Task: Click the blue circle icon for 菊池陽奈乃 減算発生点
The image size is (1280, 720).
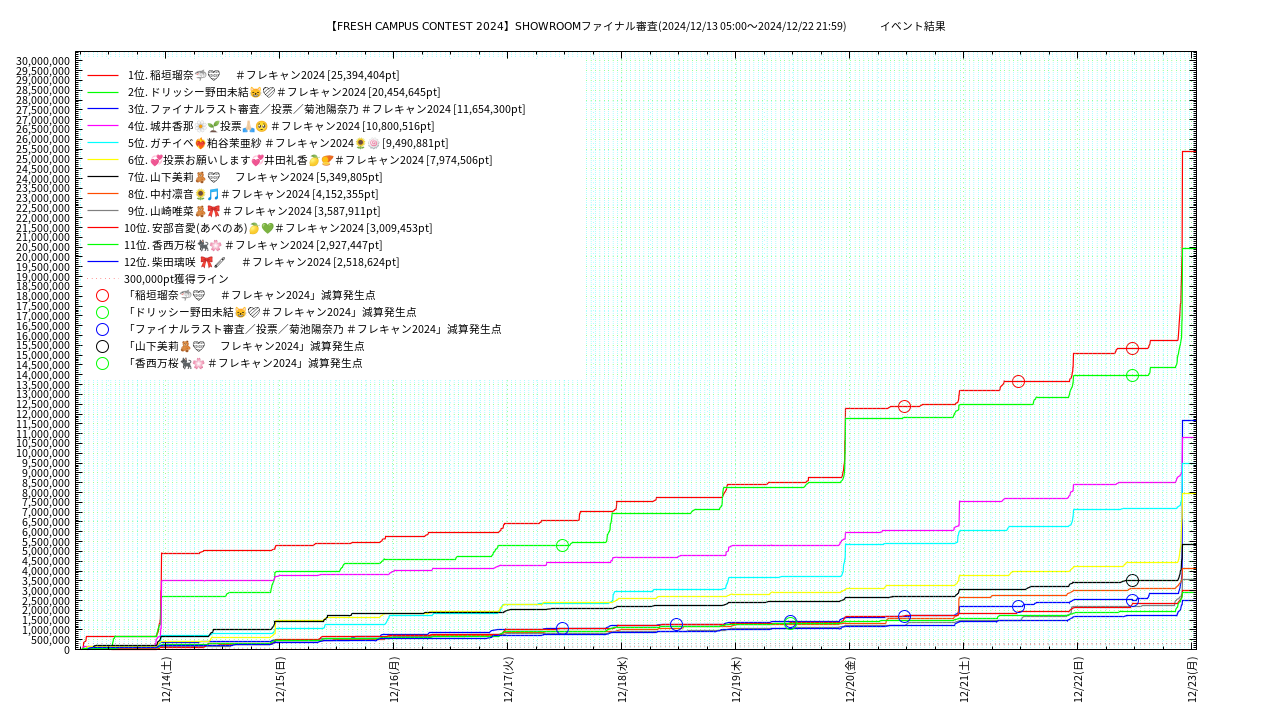Action: coord(102,329)
